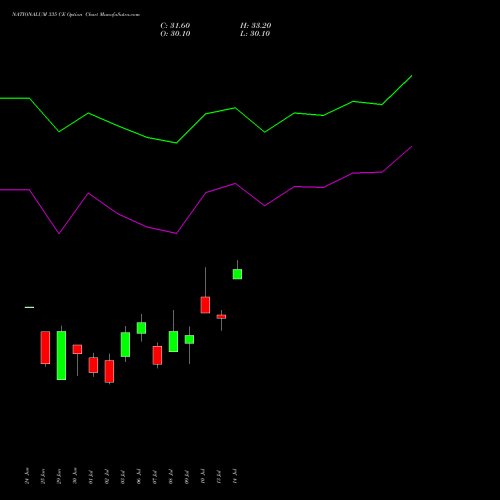
Task: Click the close value C: 31.60
Action: [175, 26]
